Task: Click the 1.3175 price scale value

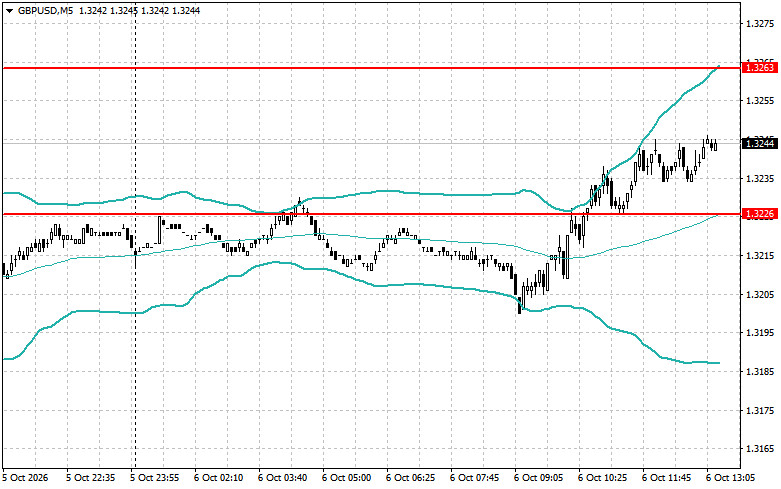Action: coord(761,410)
